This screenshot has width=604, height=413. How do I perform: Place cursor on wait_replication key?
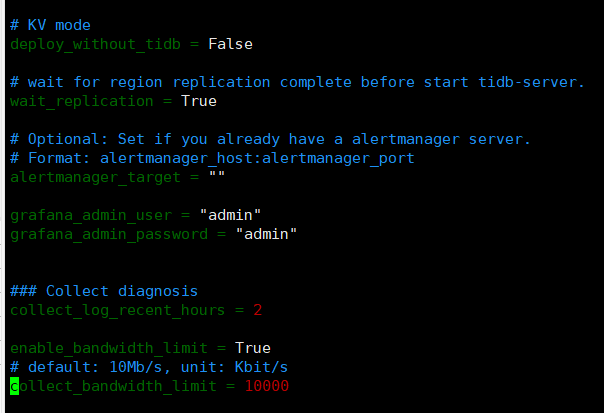click(82, 100)
